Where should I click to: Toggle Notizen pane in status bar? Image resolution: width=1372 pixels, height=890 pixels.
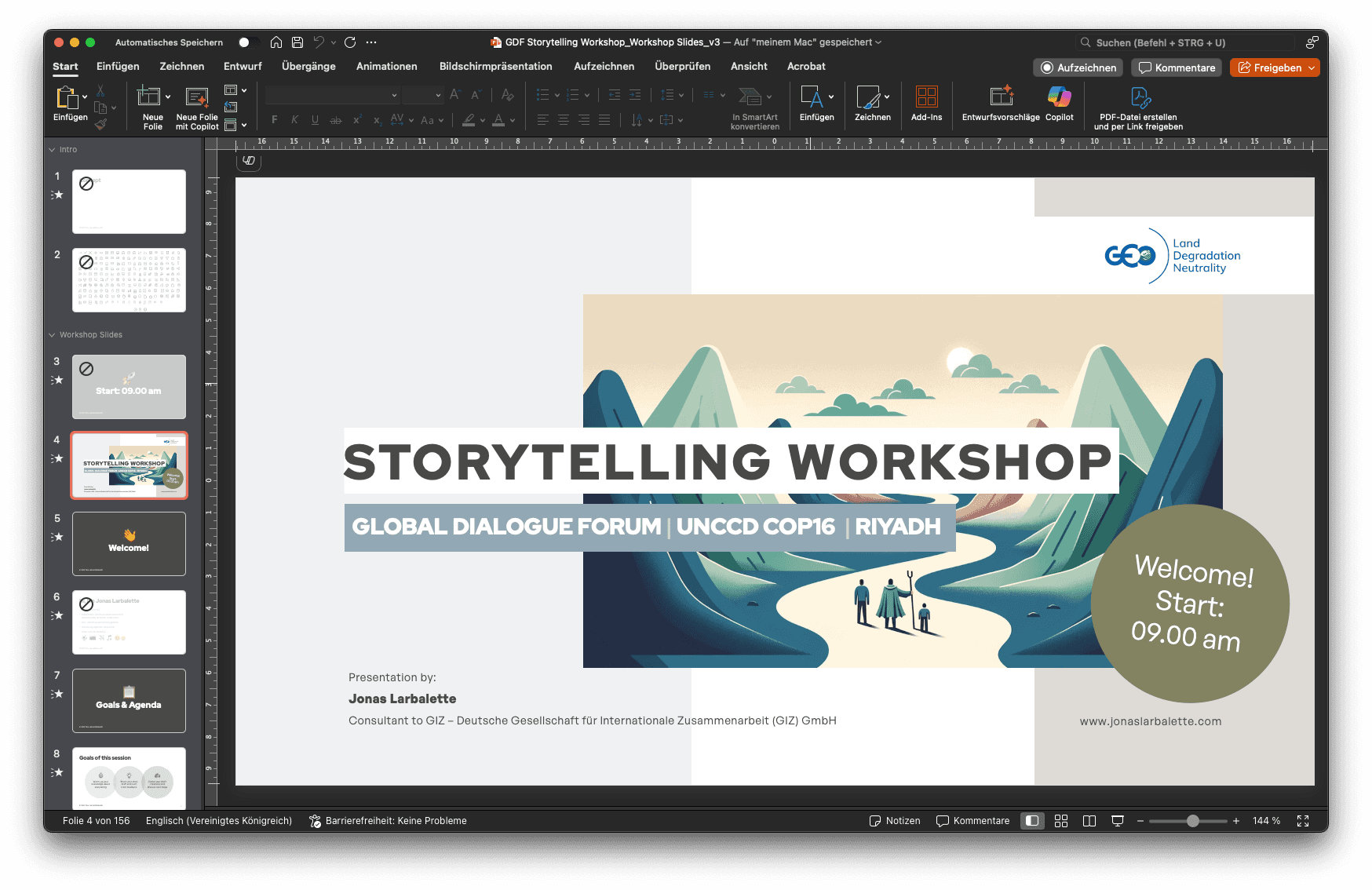tap(895, 821)
